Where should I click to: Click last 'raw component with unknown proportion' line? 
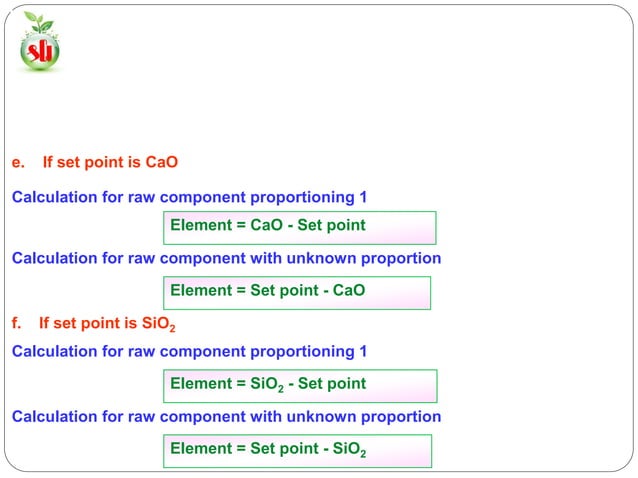tap(226, 417)
